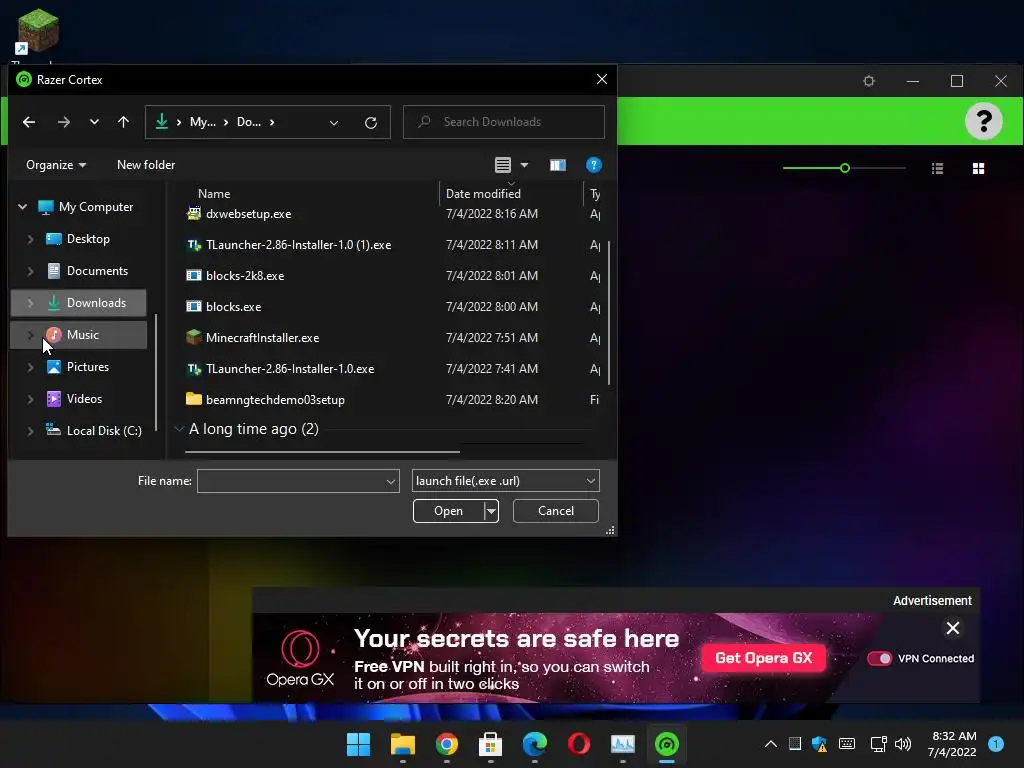Open Razer Cortex help question mark
Viewport: 1024px width, 768px height.
[984, 121]
